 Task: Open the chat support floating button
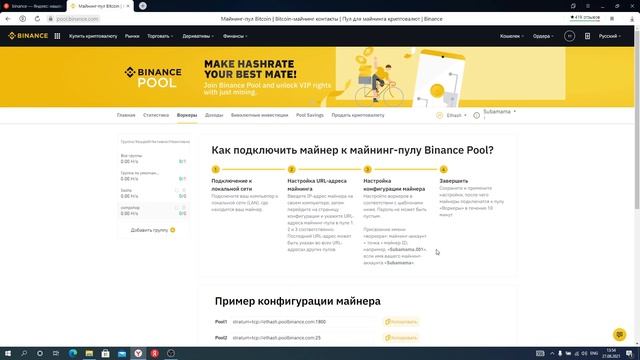coord(620,334)
